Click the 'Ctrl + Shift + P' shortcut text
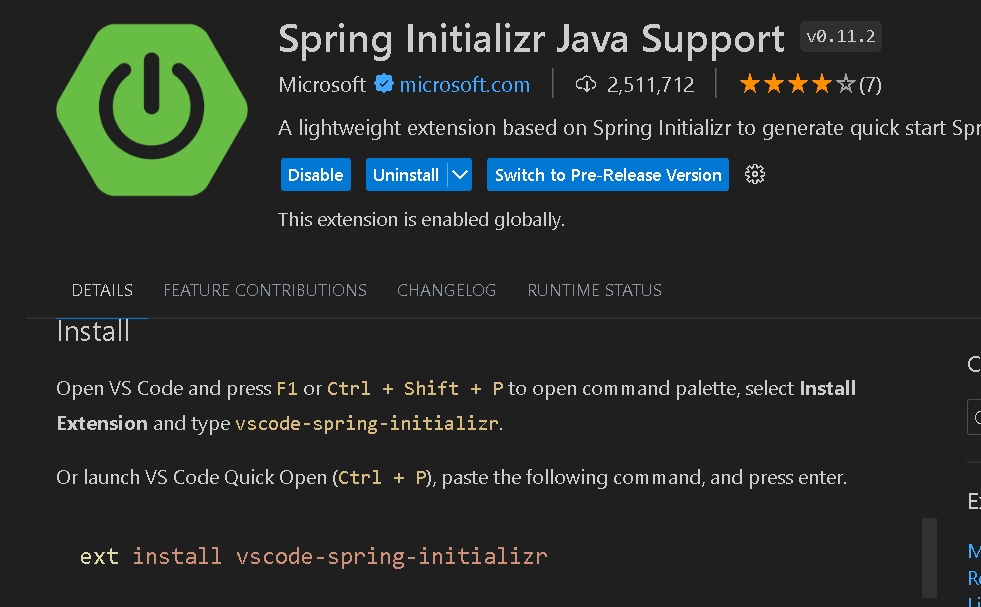 tap(415, 389)
